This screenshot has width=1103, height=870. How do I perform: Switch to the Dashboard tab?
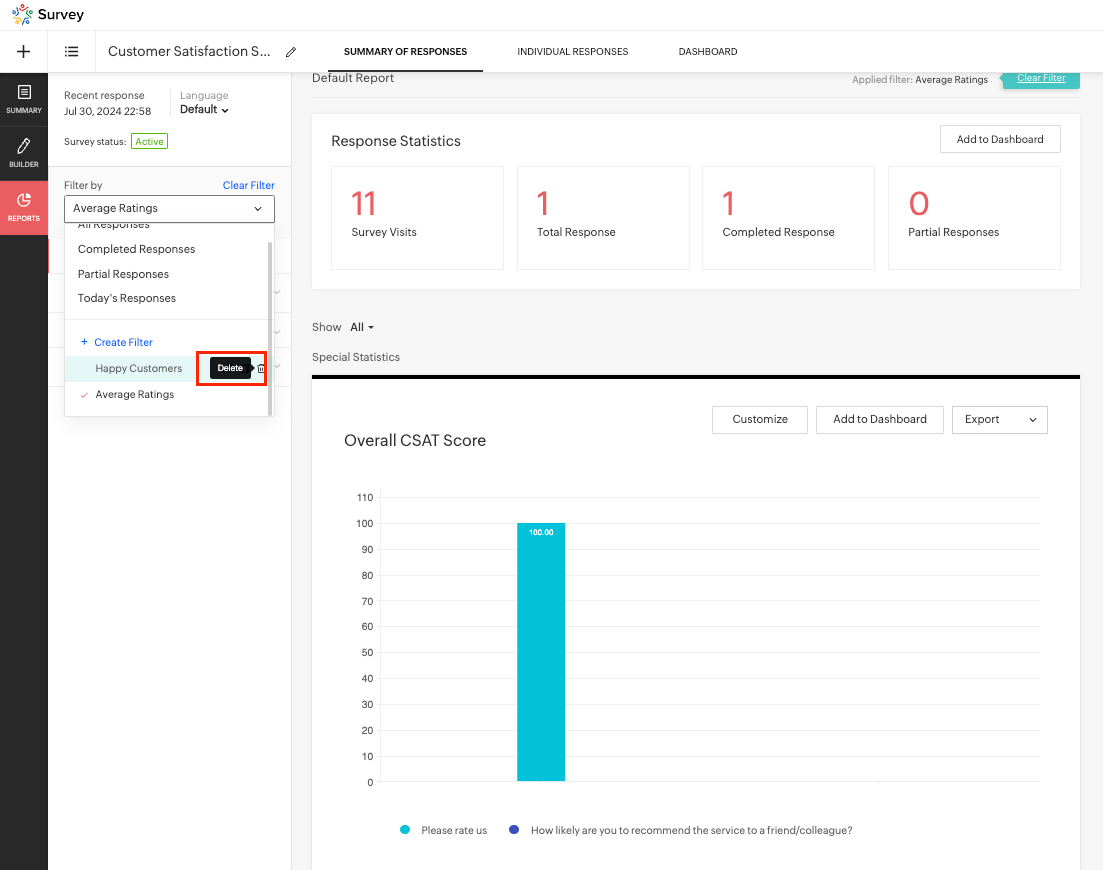tap(707, 52)
